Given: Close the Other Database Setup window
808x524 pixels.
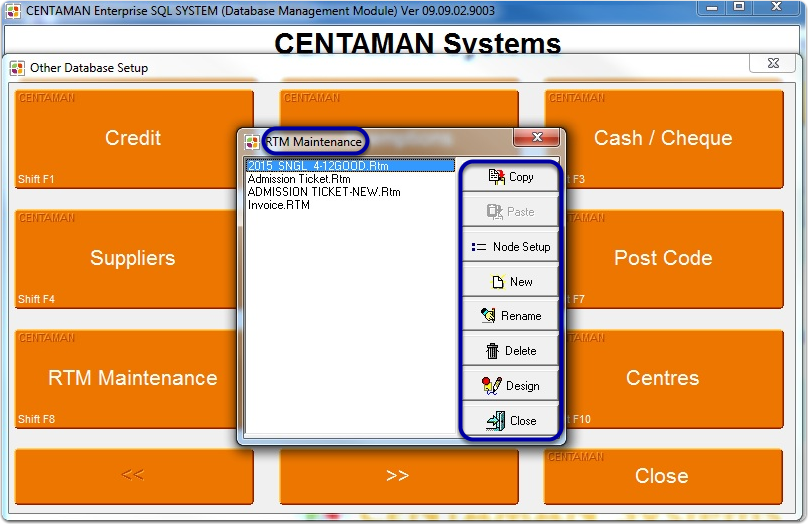Looking at the screenshot, I should point(773,63).
